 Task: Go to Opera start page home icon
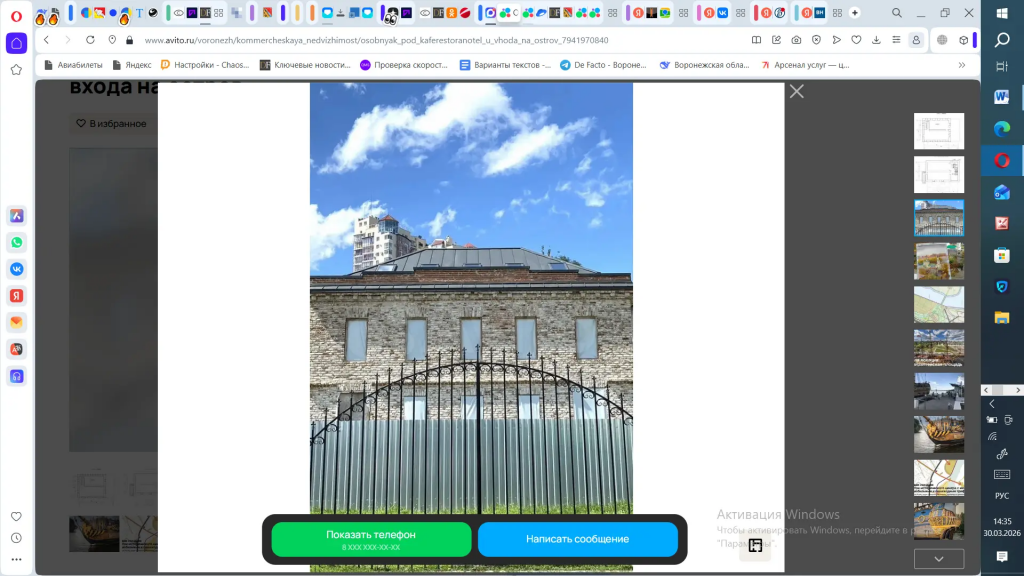(x=16, y=43)
